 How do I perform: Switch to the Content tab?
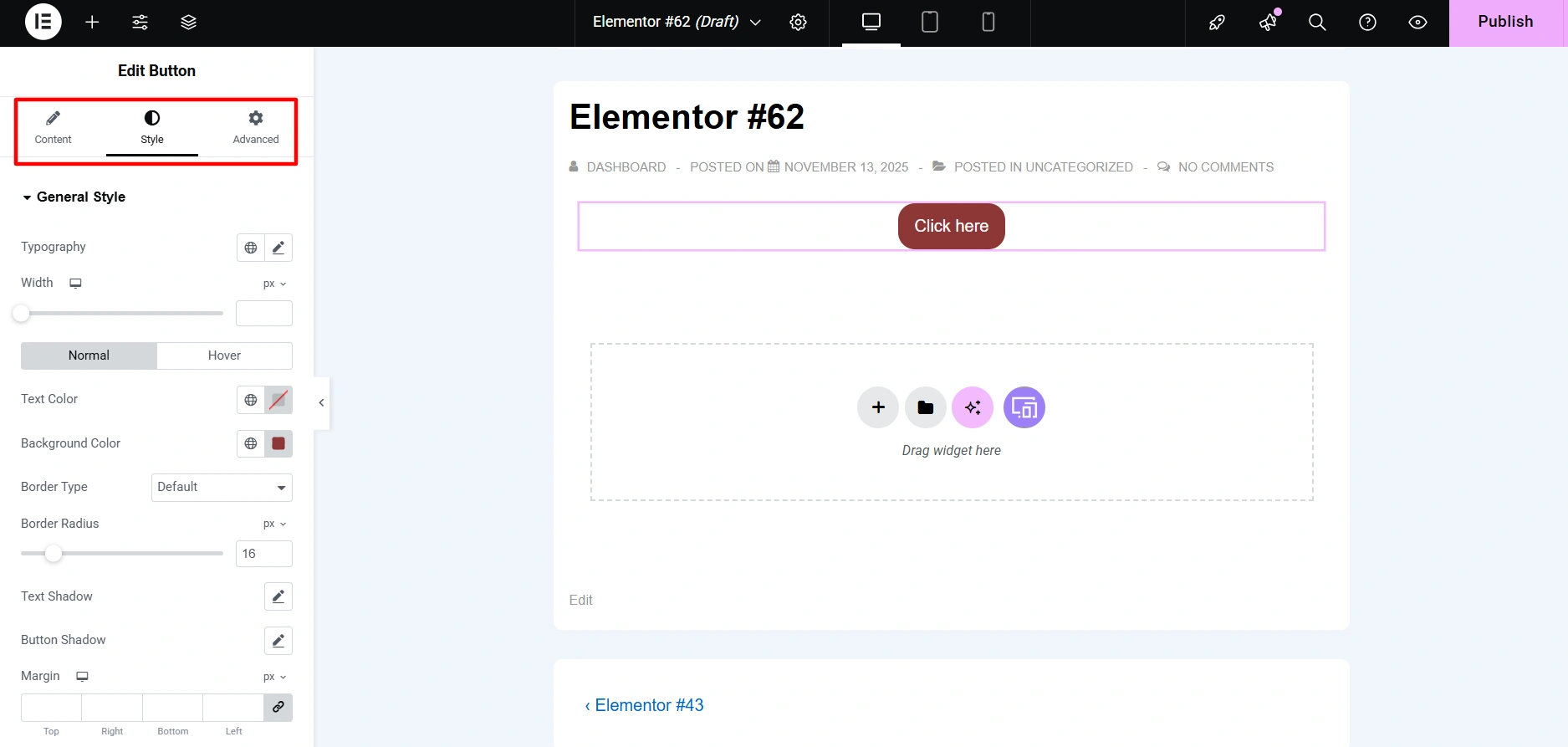coord(53,128)
